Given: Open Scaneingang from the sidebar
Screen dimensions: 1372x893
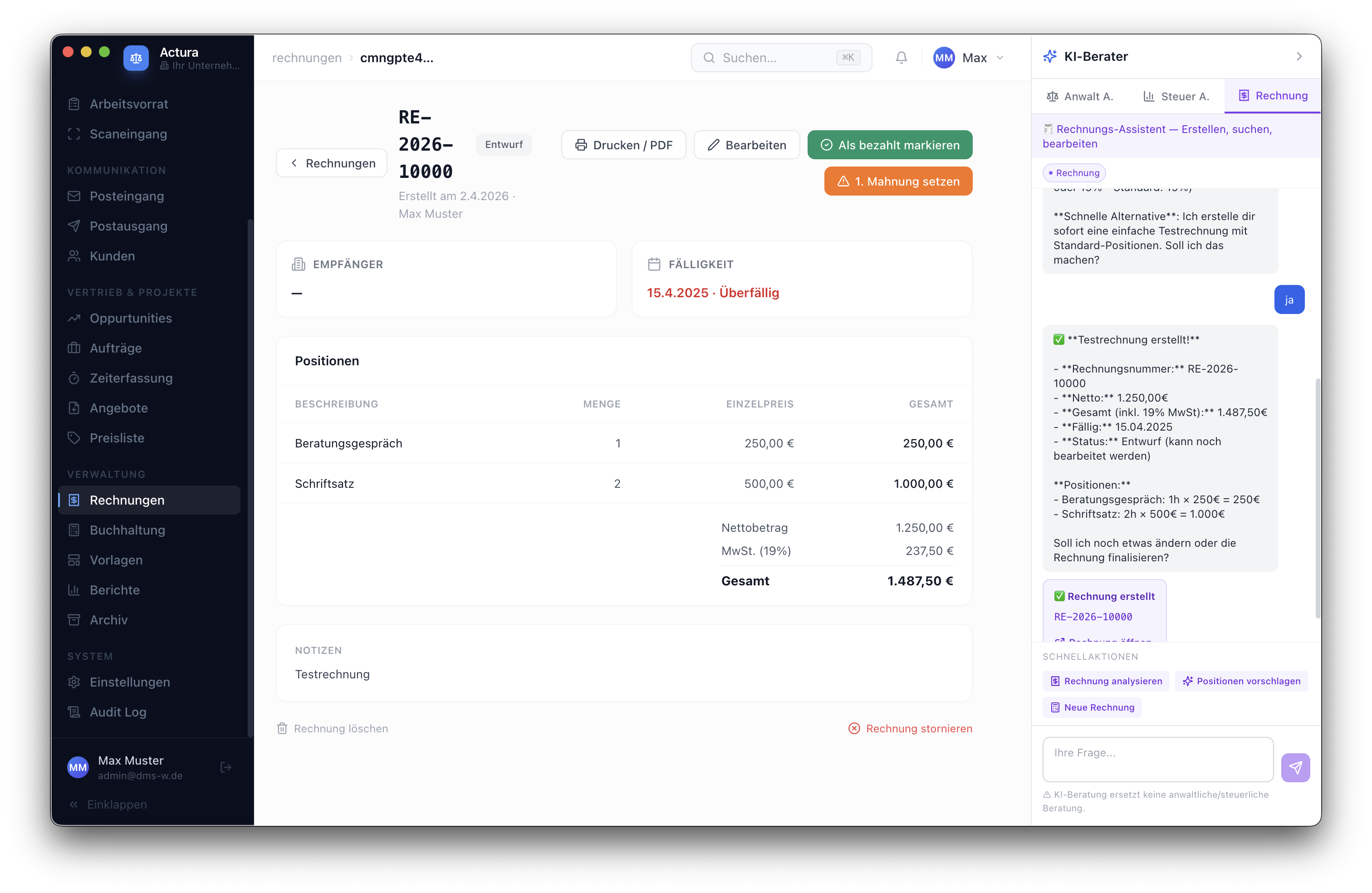Looking at the screenshot, I should tap(128, 134).
